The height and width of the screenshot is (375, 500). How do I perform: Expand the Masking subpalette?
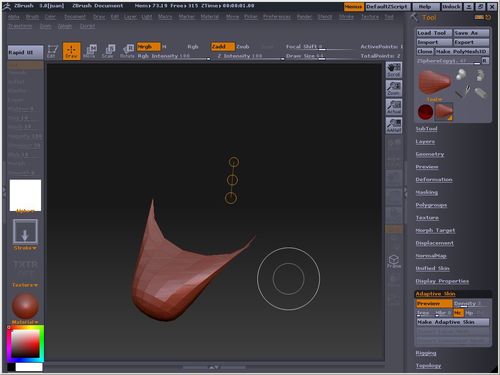click(x=427, y=192)
